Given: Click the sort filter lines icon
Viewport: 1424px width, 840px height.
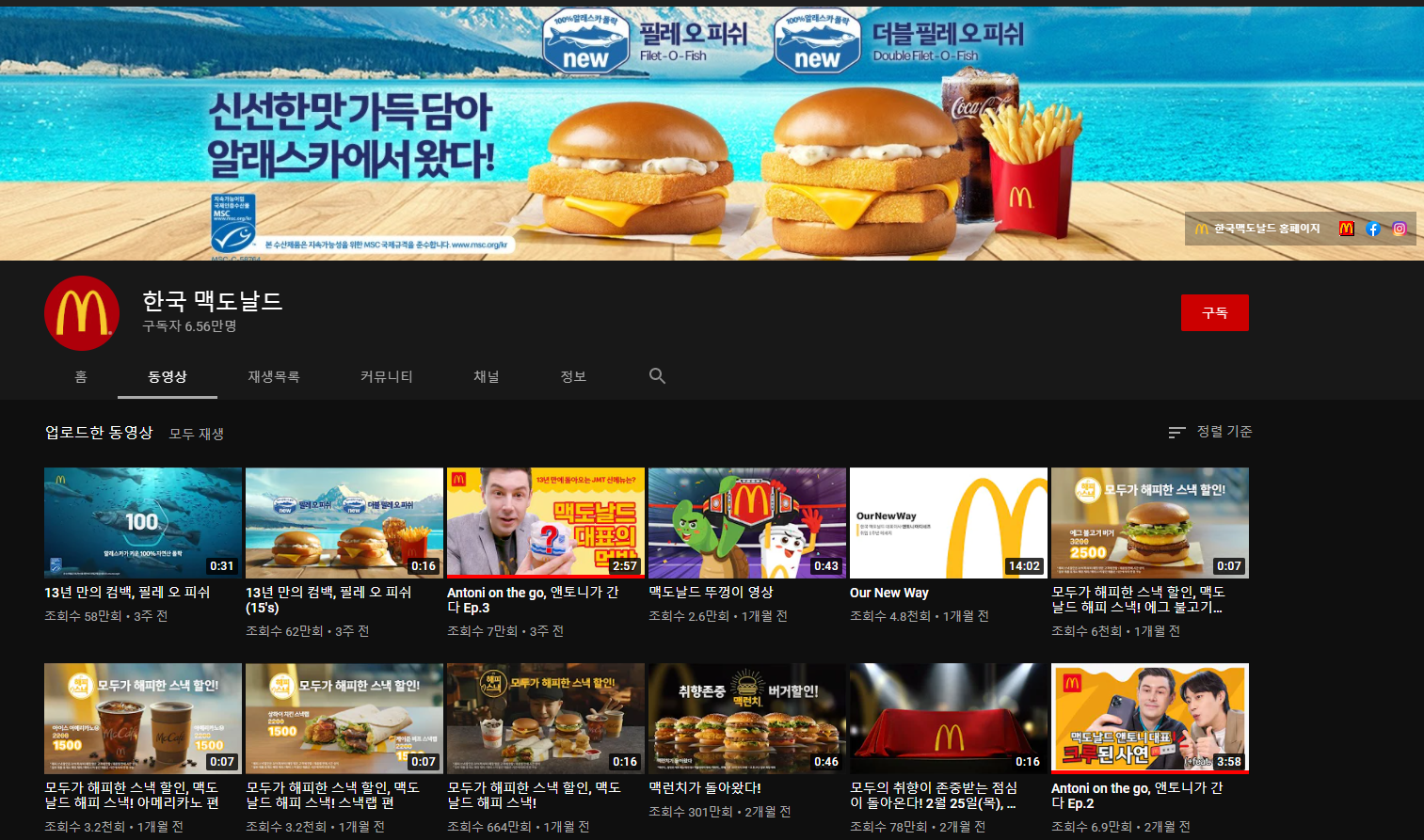Looking at the screenshot, I should point(1176,432).
